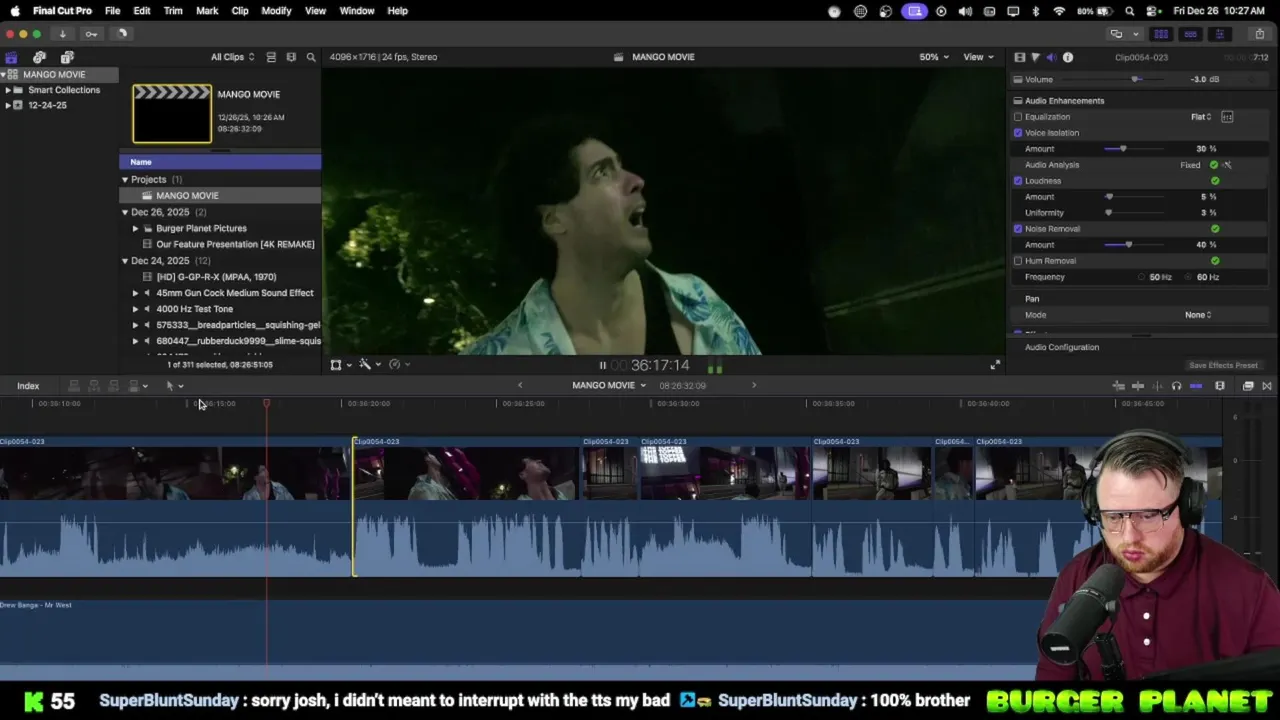Open the viewer 50% zoom dropdown
Image resolution: width=1280 pixels, height=720 pixels.
point(934,57)
